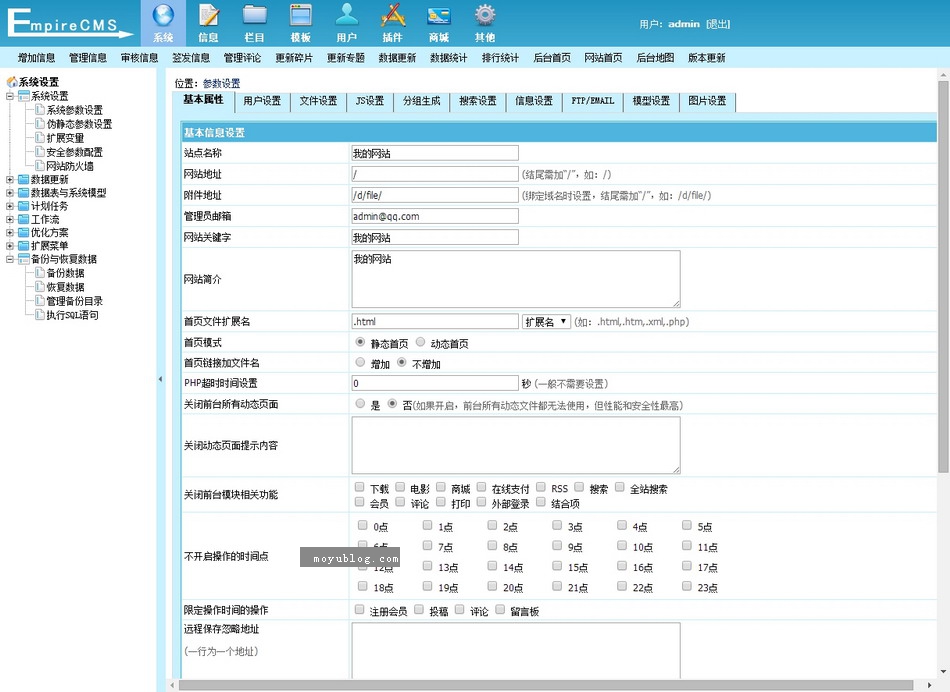Viewport: 950px width, 692px height.
Task: Open the 系统 globe icon
Action: [163, 16]
